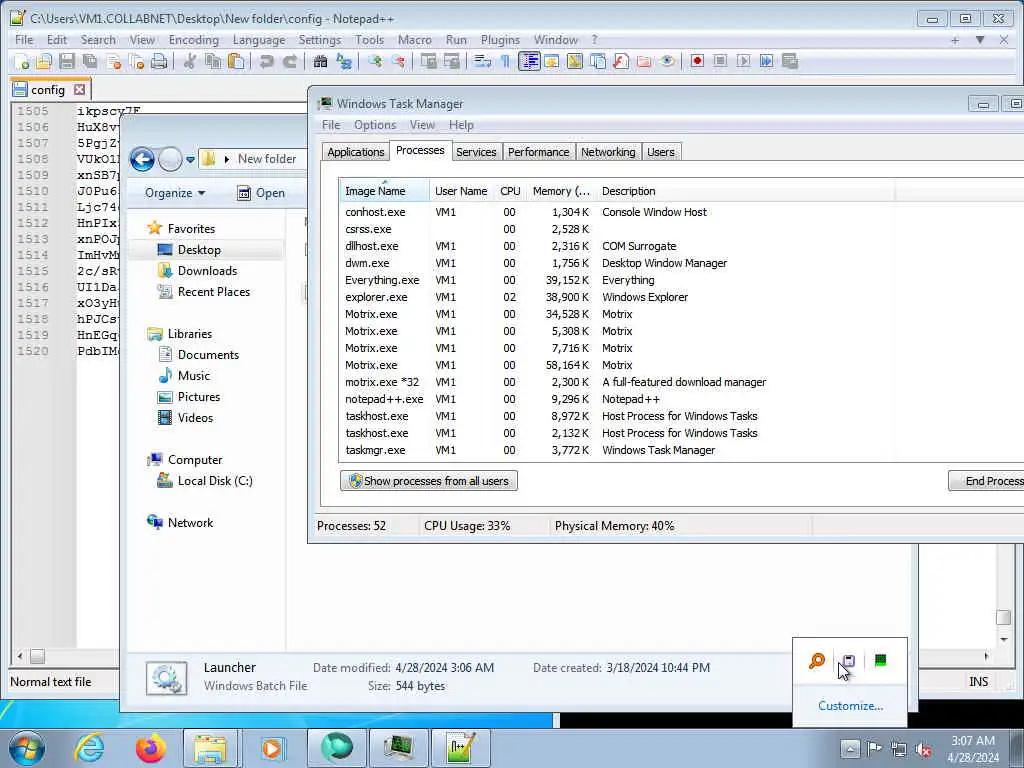Click the green square tray icon
The width and height of the screenshot is (1024, 768).
880,661
